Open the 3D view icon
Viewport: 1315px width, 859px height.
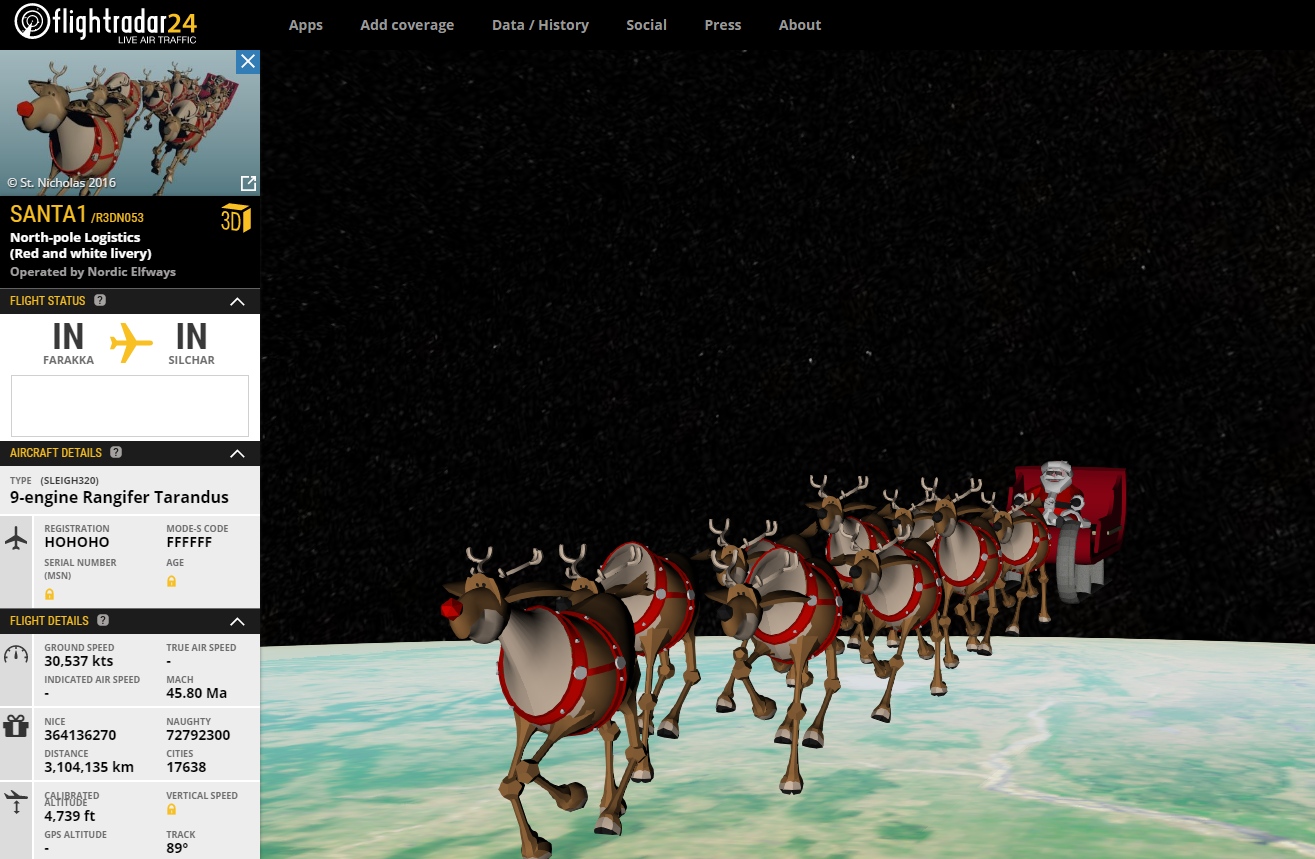[235, 218]
